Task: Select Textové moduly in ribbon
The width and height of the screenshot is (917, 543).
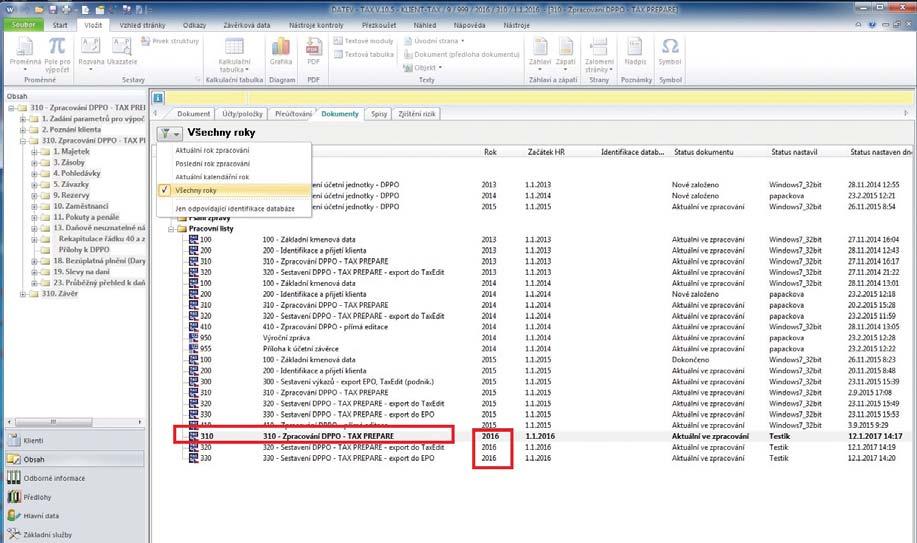Action: [363, 41]
